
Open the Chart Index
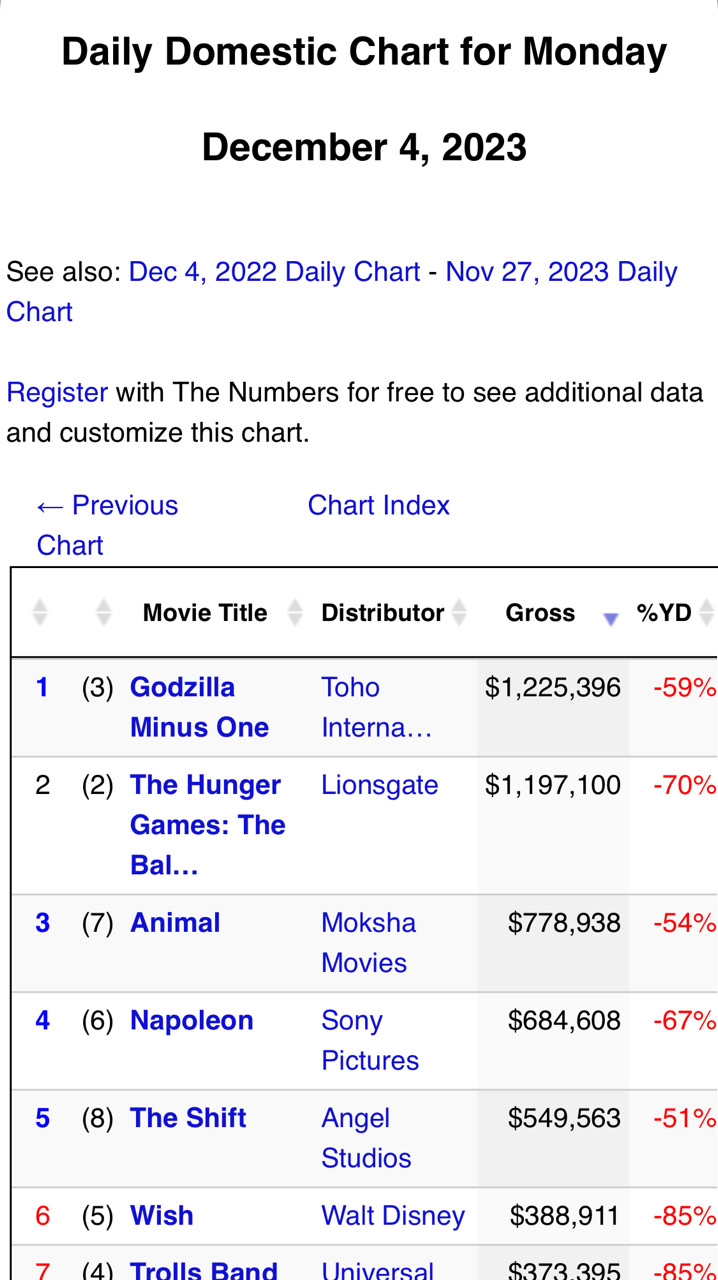click(x=378, y=505)
